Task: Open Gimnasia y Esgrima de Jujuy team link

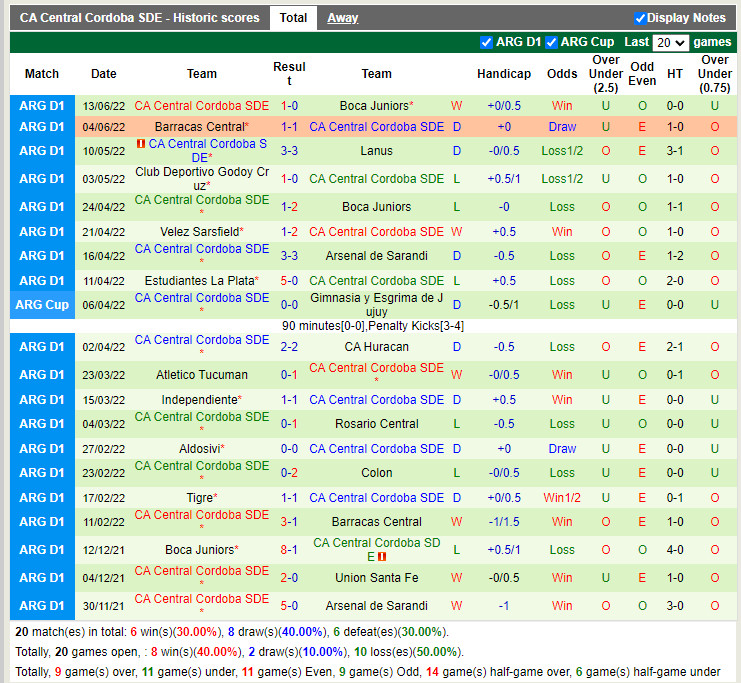Action: coord(376,304)
